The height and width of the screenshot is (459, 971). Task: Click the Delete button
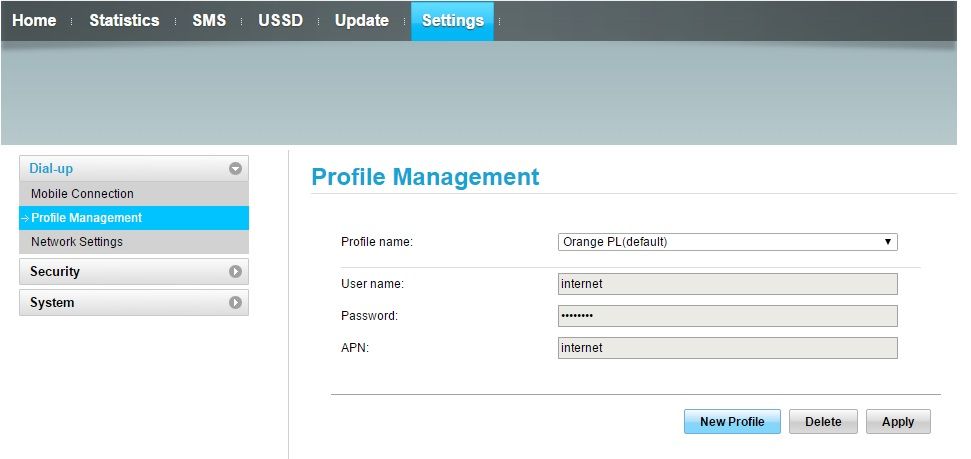tap(823, 421)
